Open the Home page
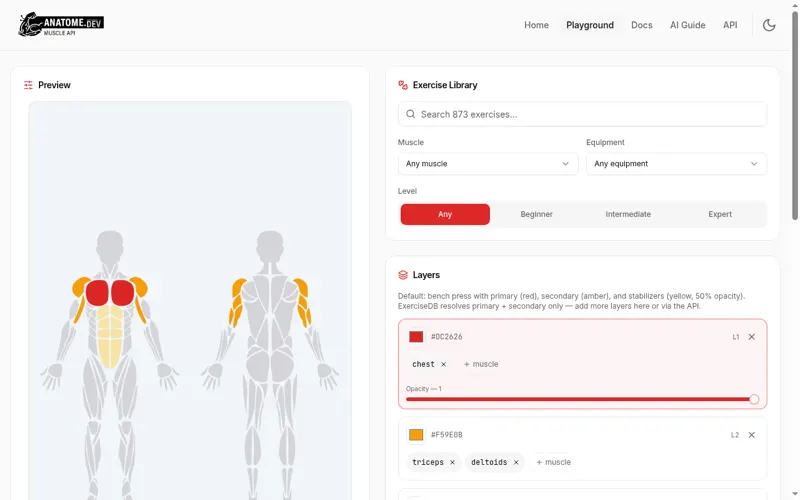This screenshot has width=800, height=500. click(536, 25)
